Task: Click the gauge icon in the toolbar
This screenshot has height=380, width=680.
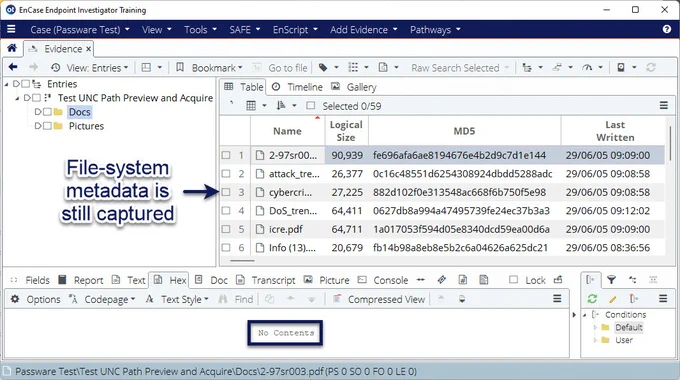Action: coord(587,67)
